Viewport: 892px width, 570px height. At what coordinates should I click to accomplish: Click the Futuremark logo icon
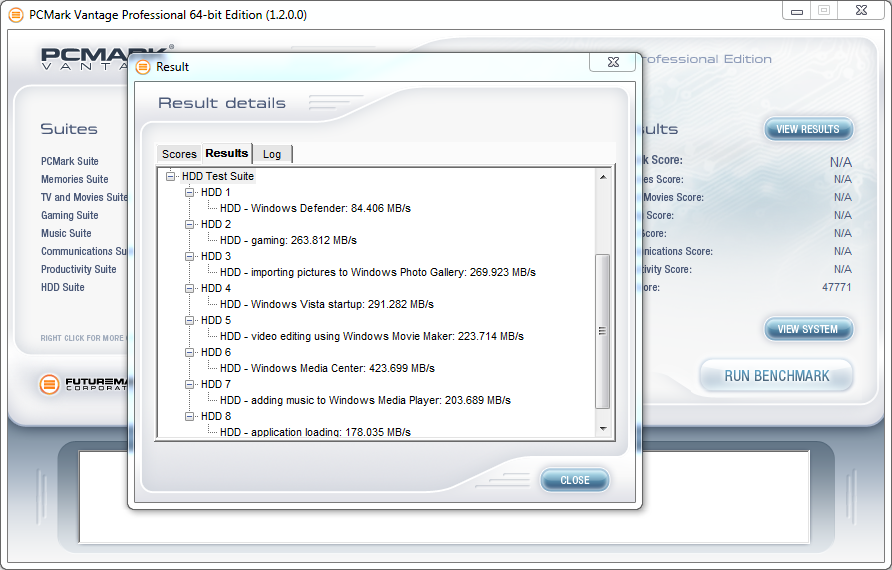(x=50, y=384)
